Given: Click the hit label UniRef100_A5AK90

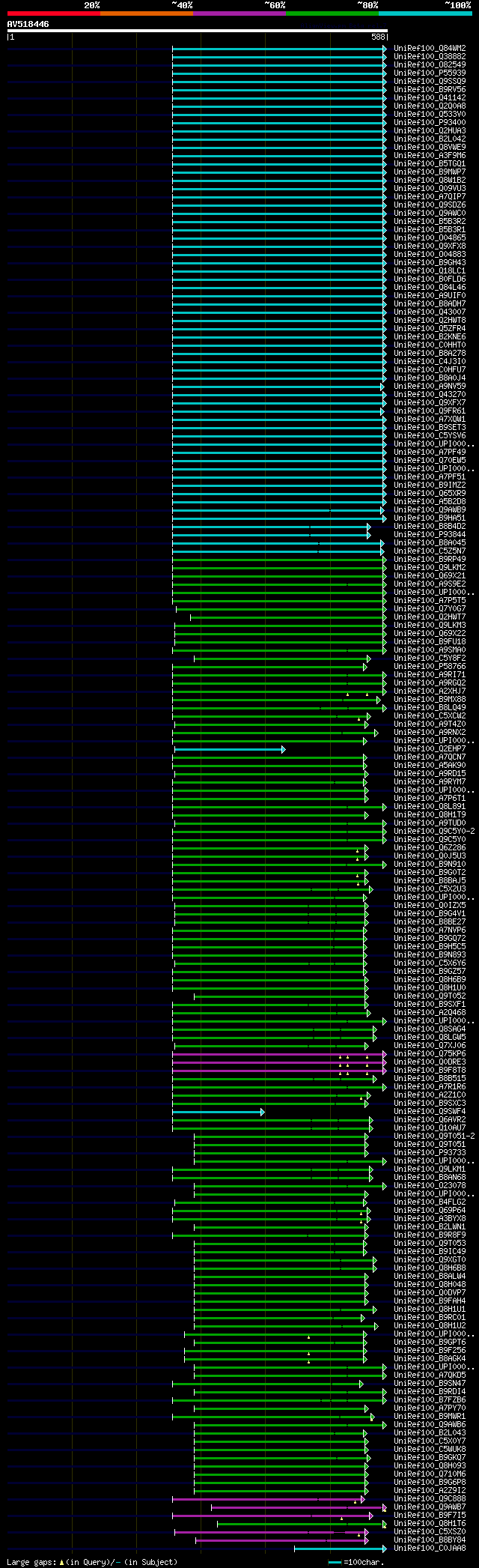Looking at the screenshot, I should point(430,766).
